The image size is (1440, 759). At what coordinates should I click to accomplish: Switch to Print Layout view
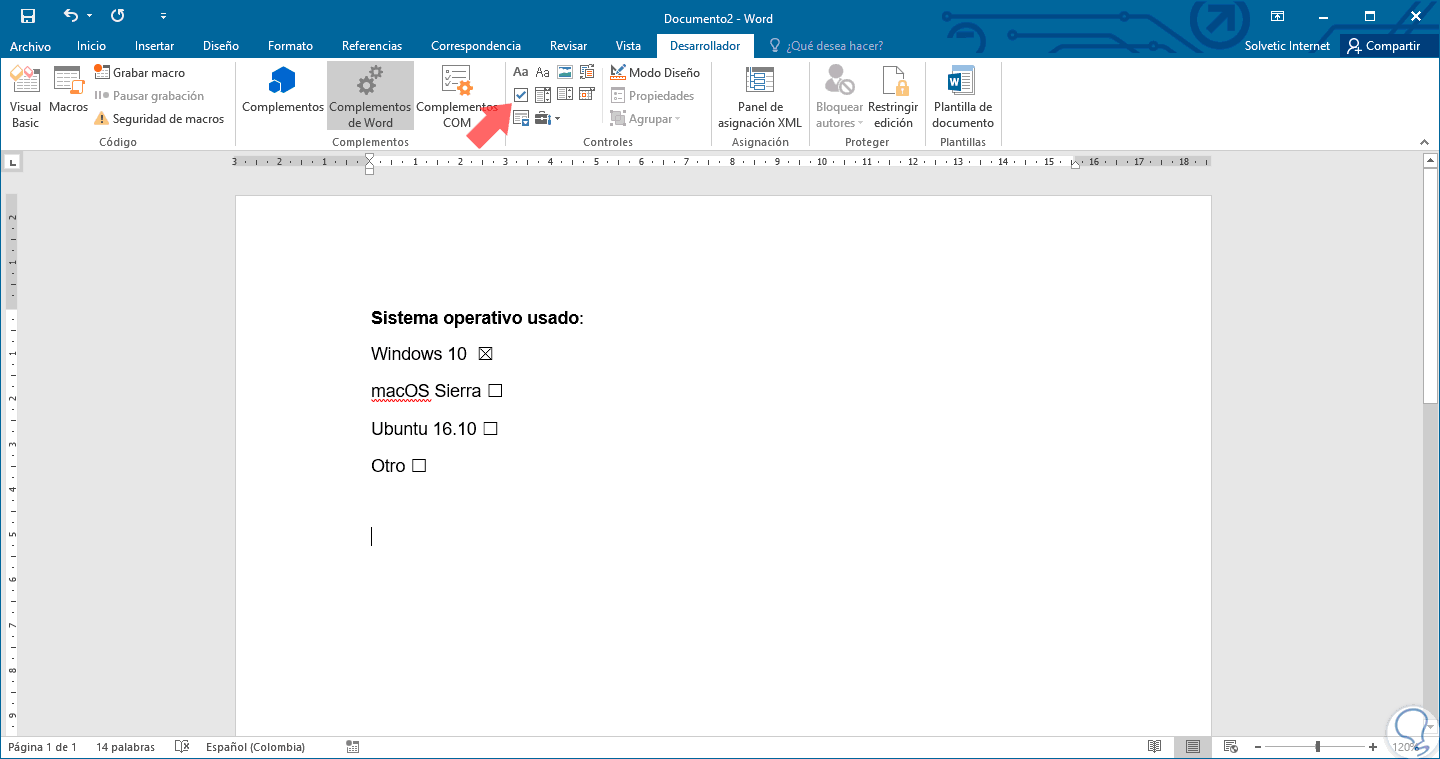1193,747
